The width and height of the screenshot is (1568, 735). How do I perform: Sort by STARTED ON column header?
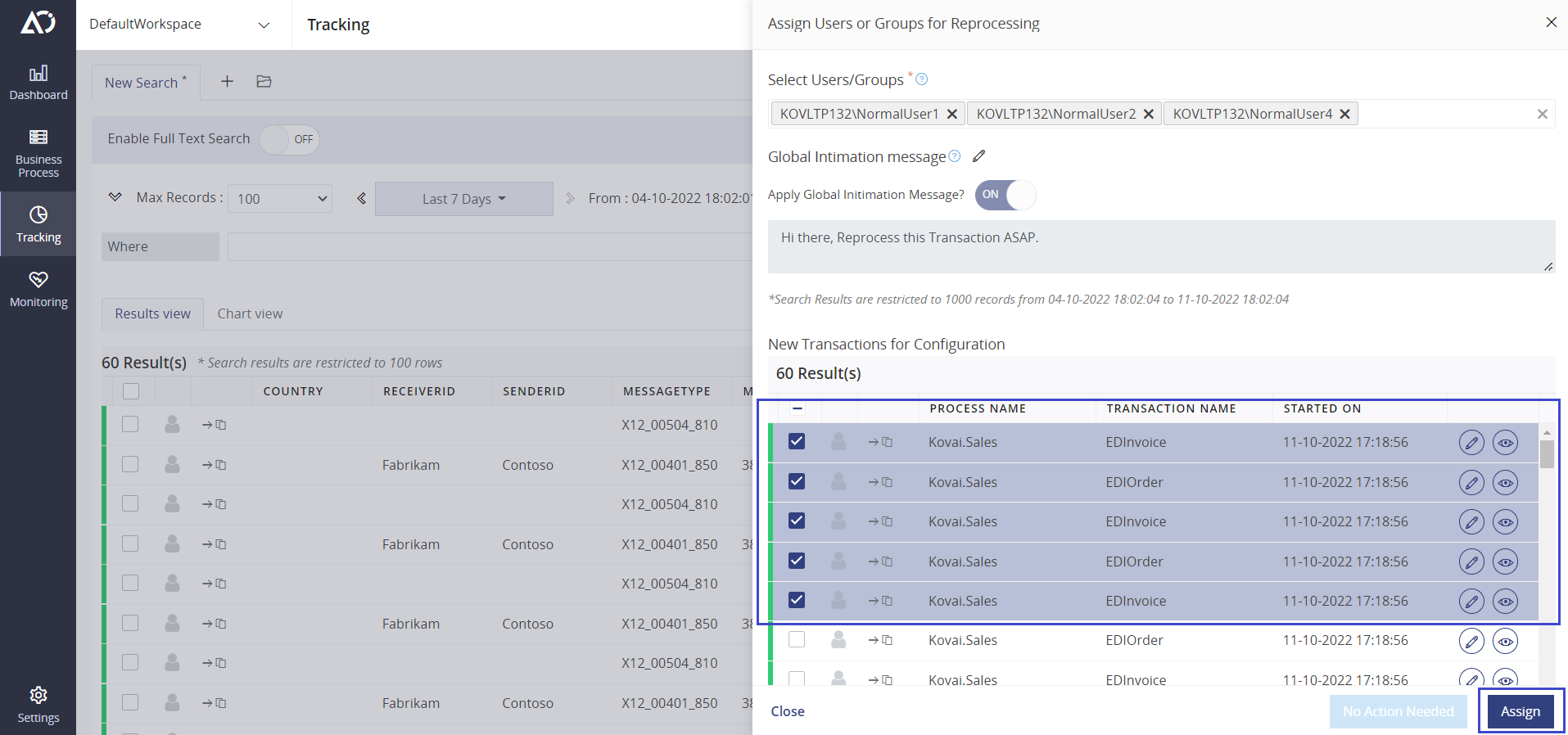pyautogui.click(x=1322, y=408)
